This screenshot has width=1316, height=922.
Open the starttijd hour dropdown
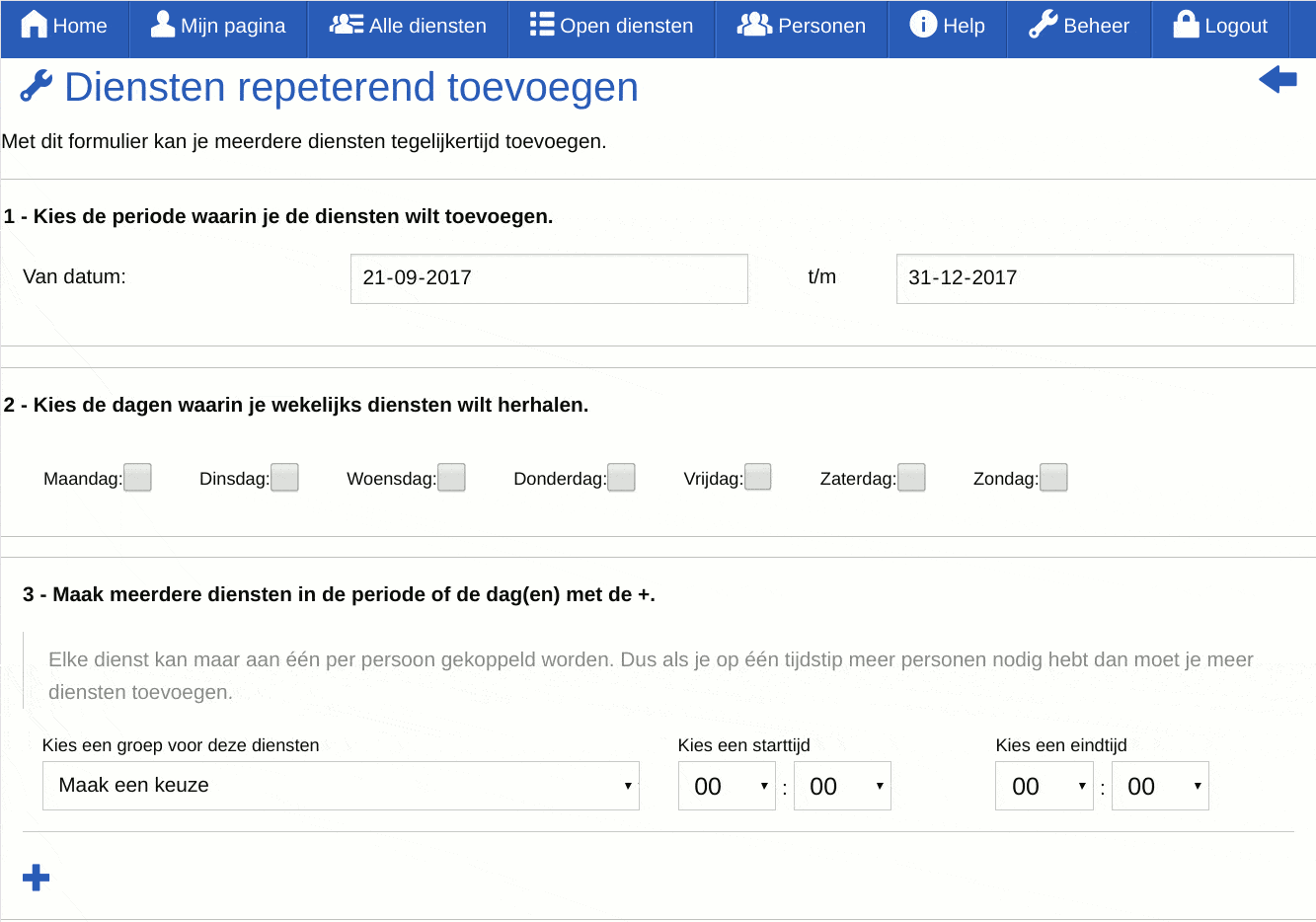pos(727,785)
